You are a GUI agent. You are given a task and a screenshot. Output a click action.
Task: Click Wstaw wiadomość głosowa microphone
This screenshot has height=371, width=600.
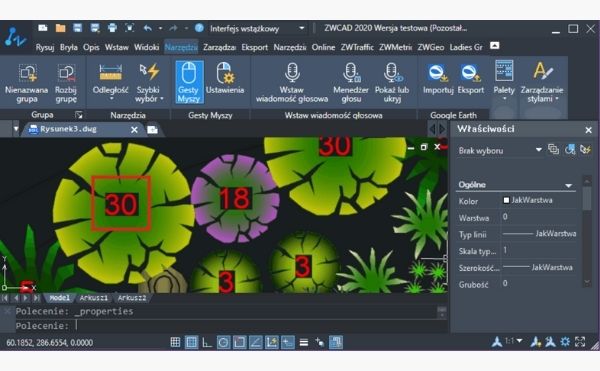(292, 83)
